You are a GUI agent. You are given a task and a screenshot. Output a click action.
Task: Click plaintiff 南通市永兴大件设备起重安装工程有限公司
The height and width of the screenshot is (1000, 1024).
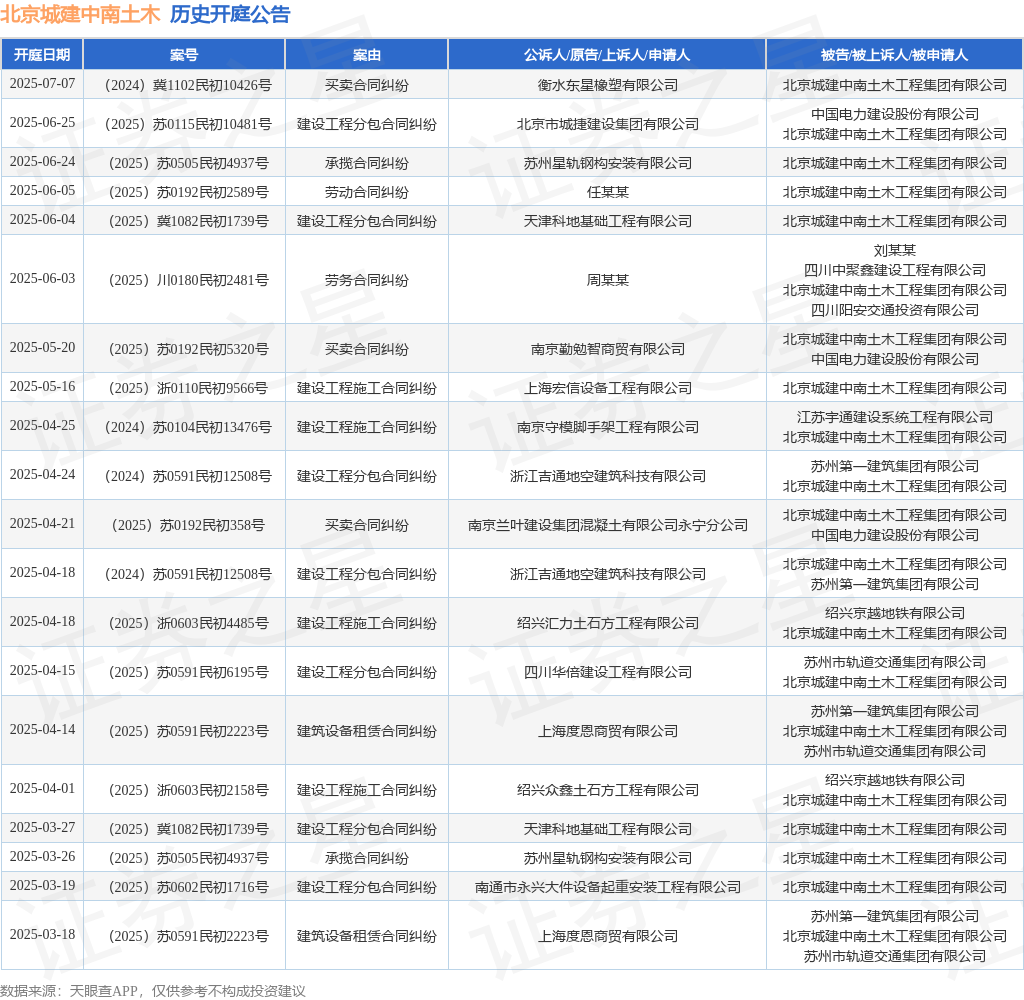(607, 887)
